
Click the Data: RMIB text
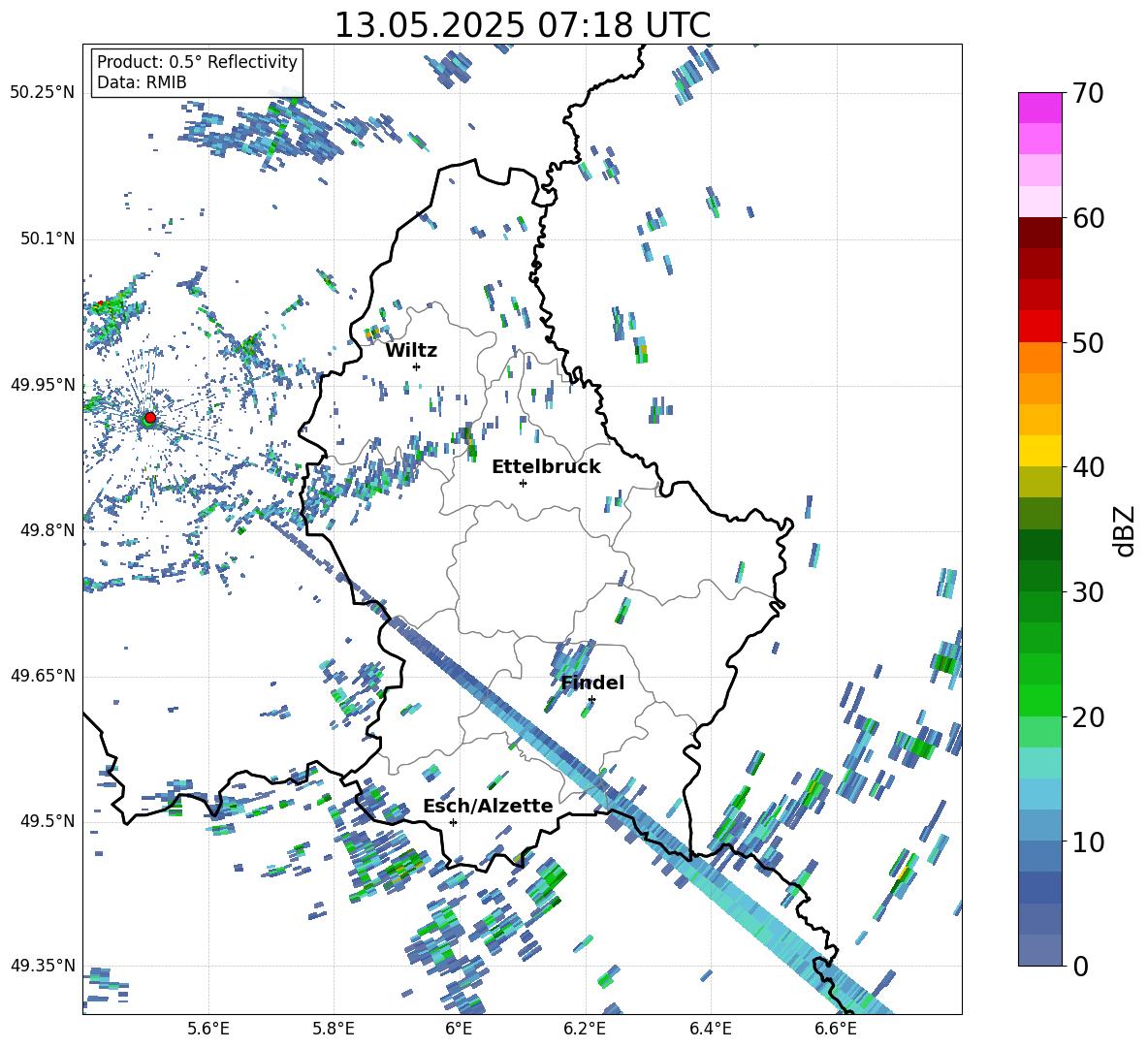[142, 82]
